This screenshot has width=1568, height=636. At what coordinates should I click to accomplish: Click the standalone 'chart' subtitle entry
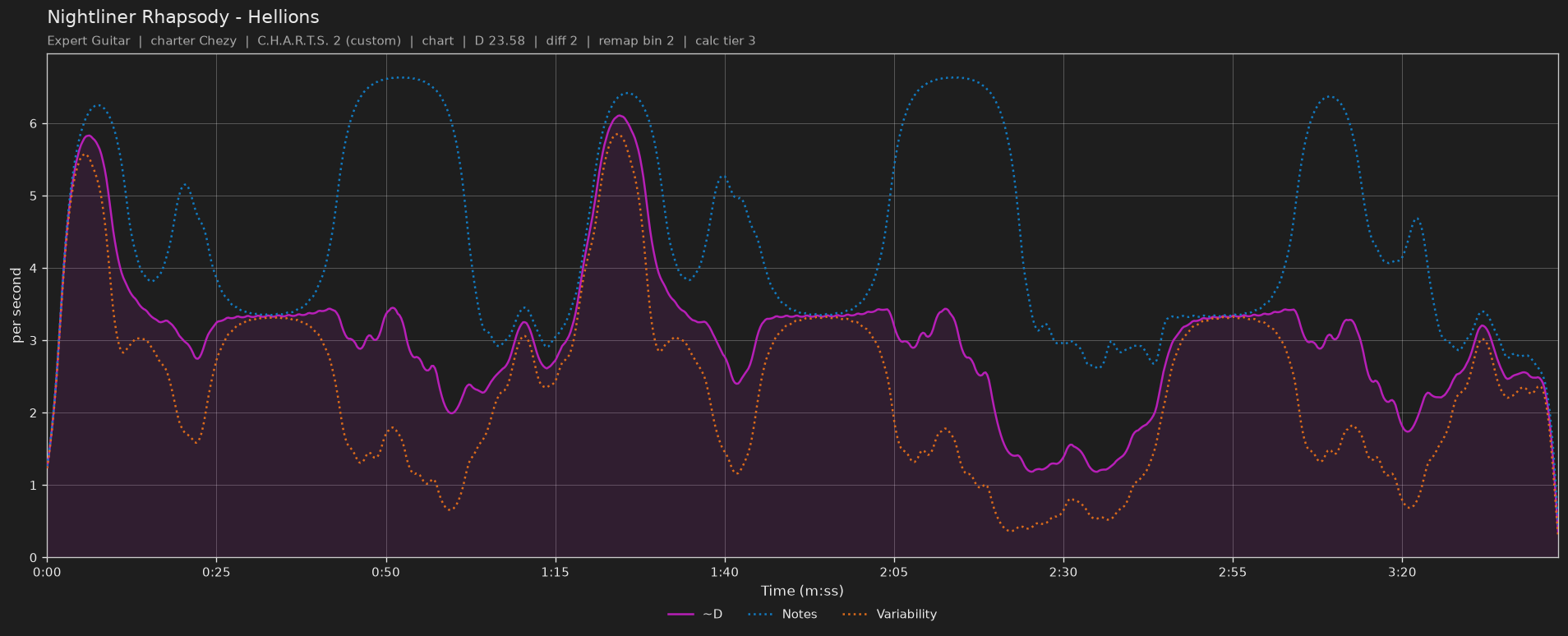438,41
